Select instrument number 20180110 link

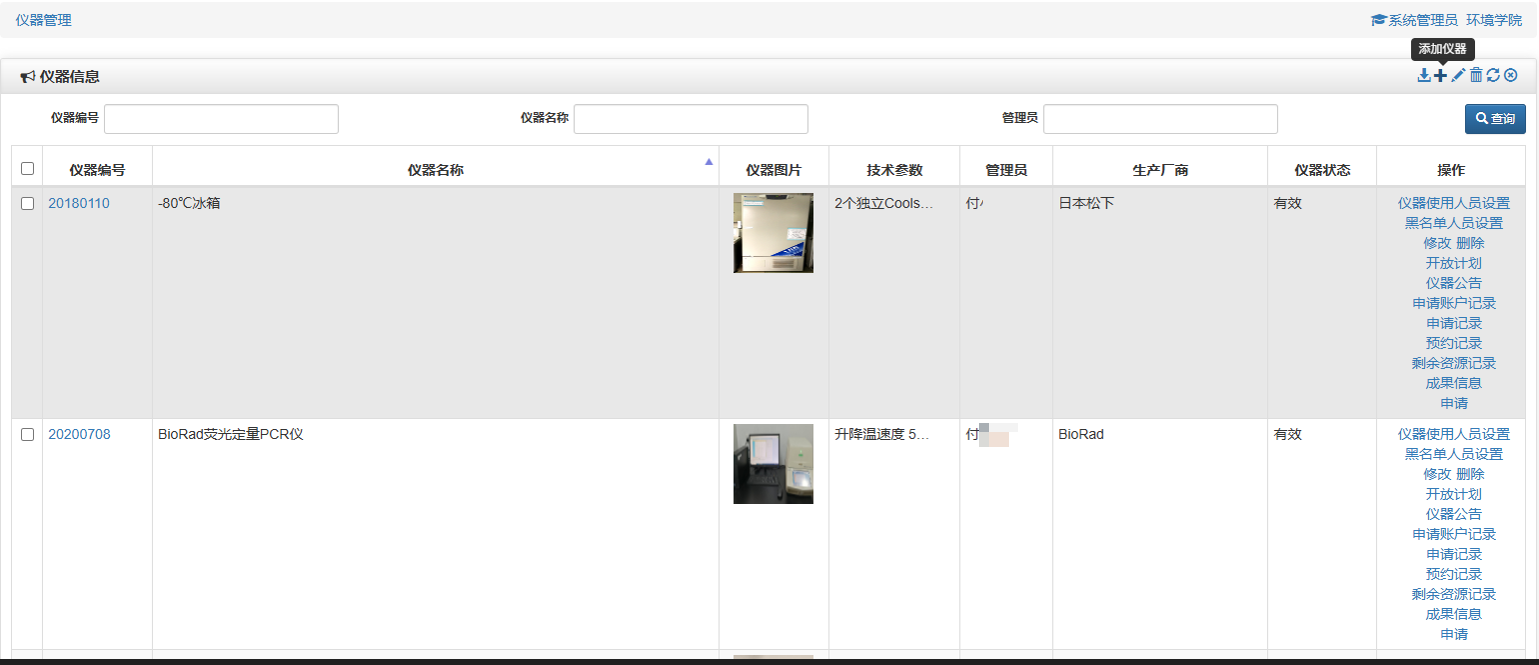[79, 202]
